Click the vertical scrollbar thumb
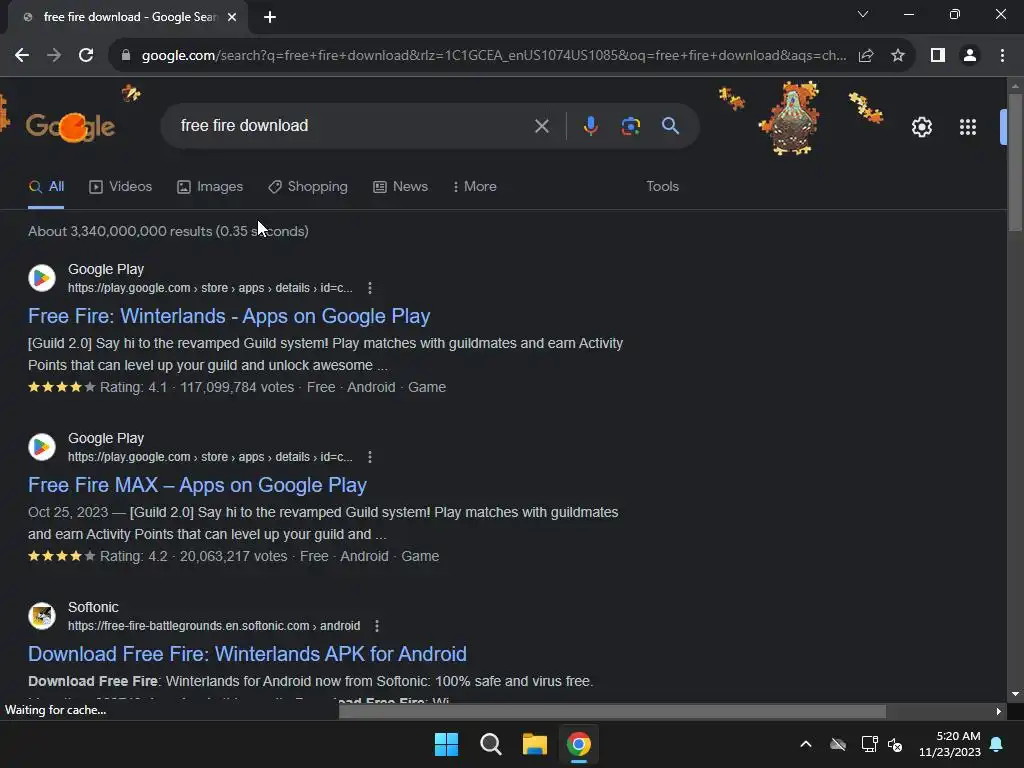This screenshot has height=768, width=1024. click(x=1015, y=163)
